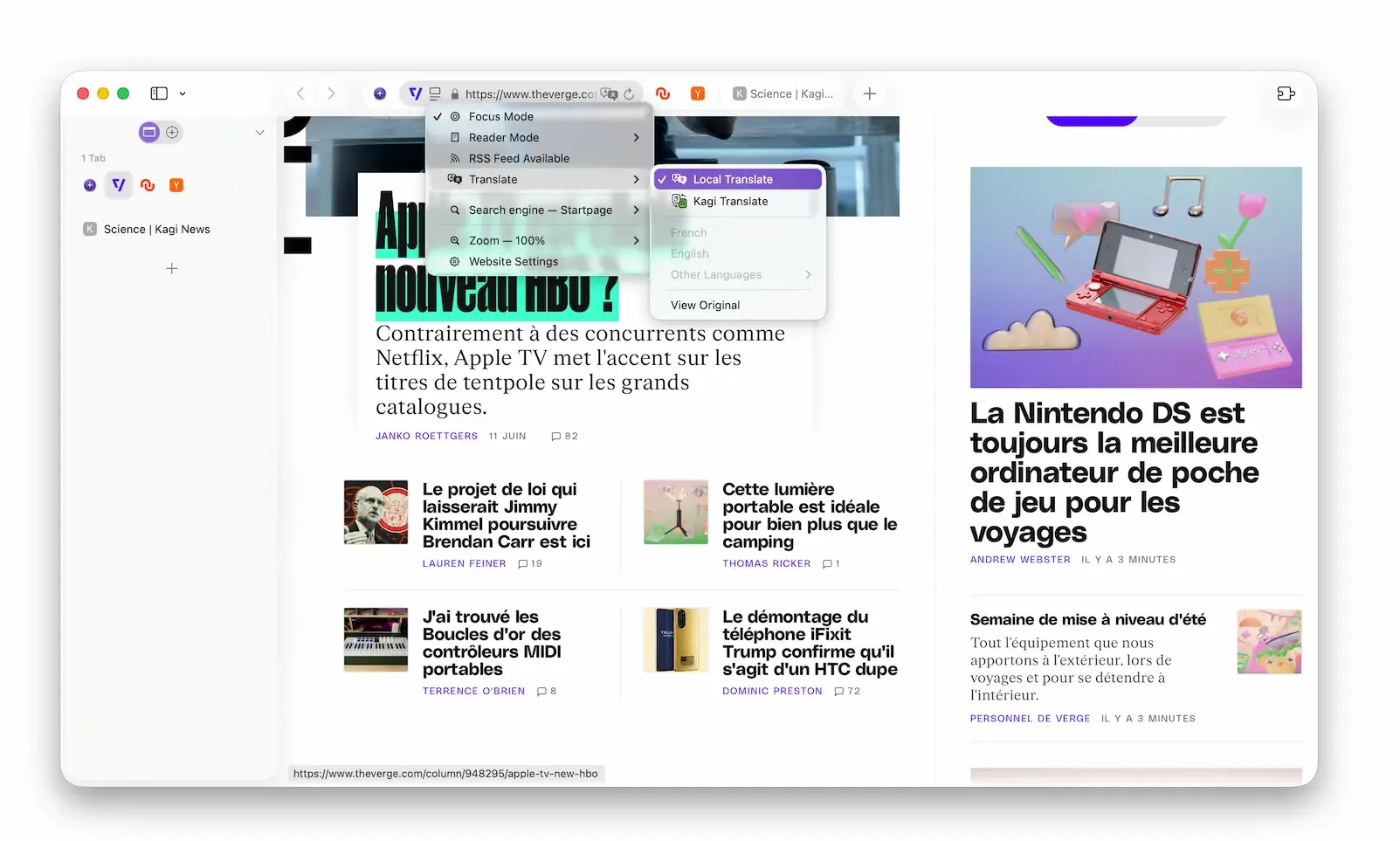Image resolution: width=1400 pixels, height=841 pixels.
Task: Select the Verge pinned tab in sidebar
Action: pyautogui.click(x=119, y=185)
